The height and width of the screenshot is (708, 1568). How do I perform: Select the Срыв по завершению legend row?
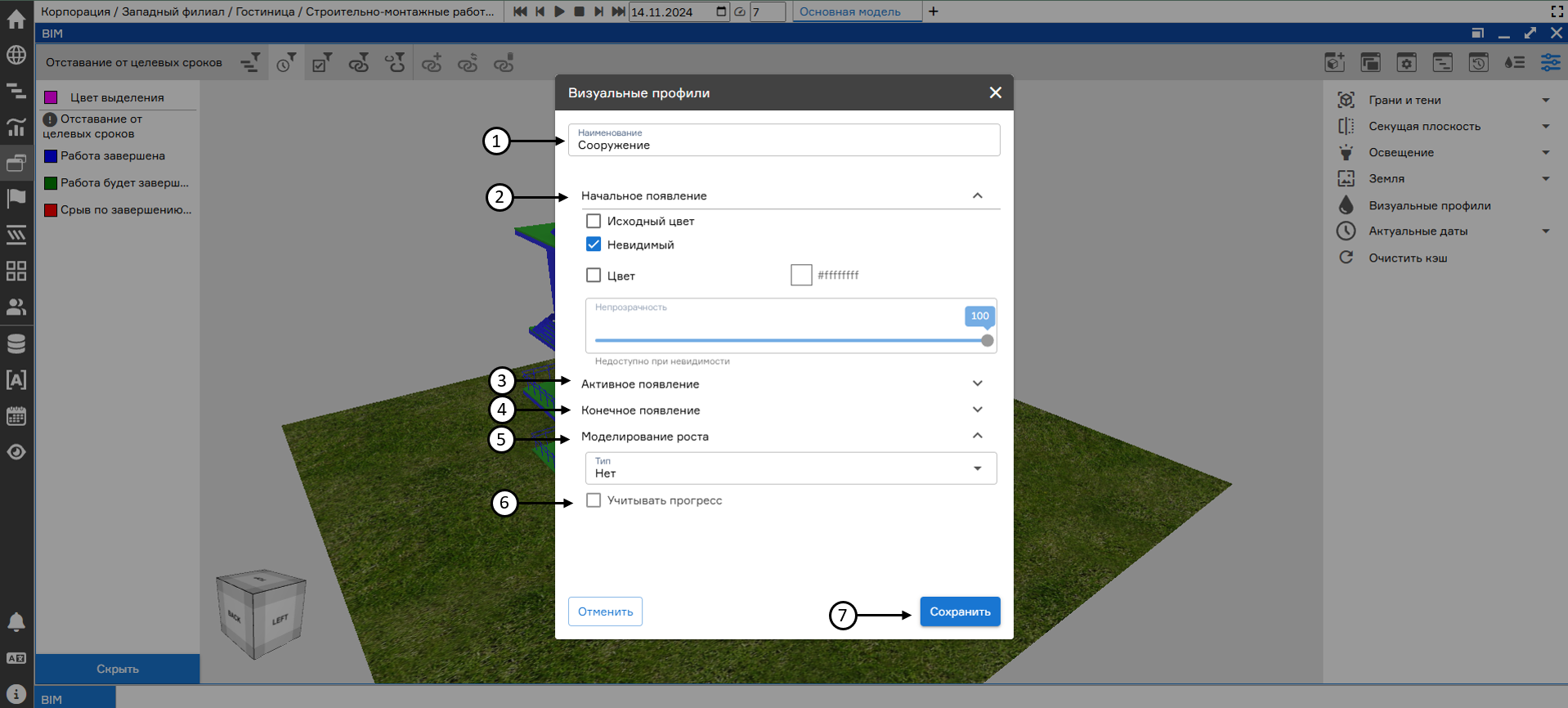click(118, 209)
